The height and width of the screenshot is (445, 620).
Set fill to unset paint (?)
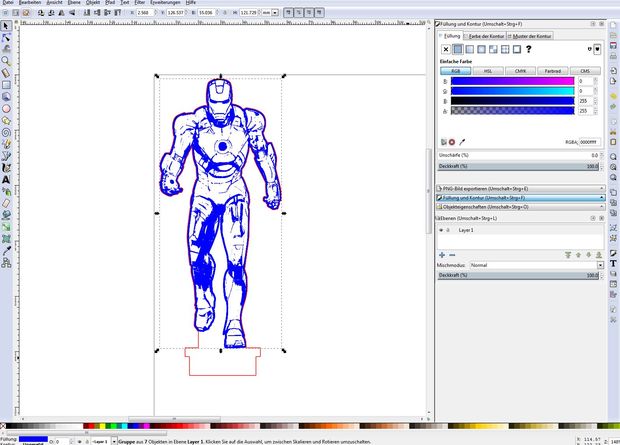[529, 49]
